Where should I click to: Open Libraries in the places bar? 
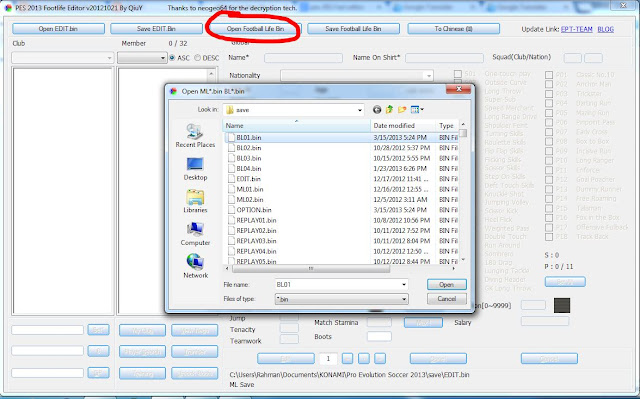195,201
